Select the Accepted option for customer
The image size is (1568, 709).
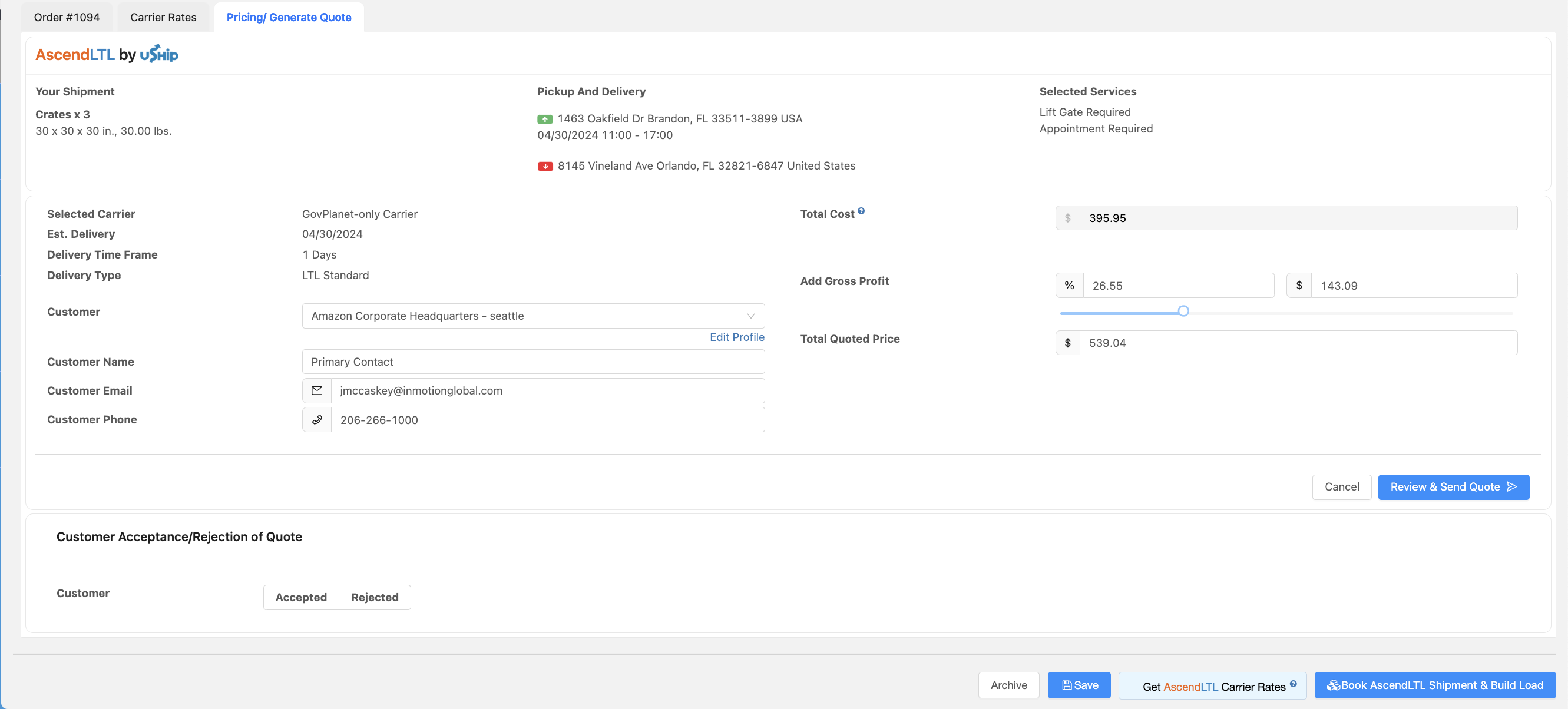(x=300, y=597)
